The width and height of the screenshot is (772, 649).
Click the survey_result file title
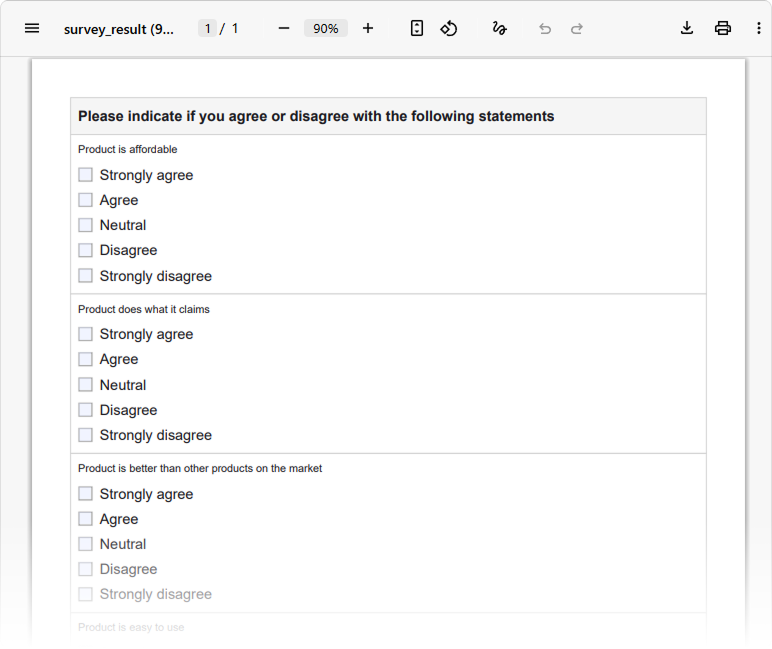point(119,29)
